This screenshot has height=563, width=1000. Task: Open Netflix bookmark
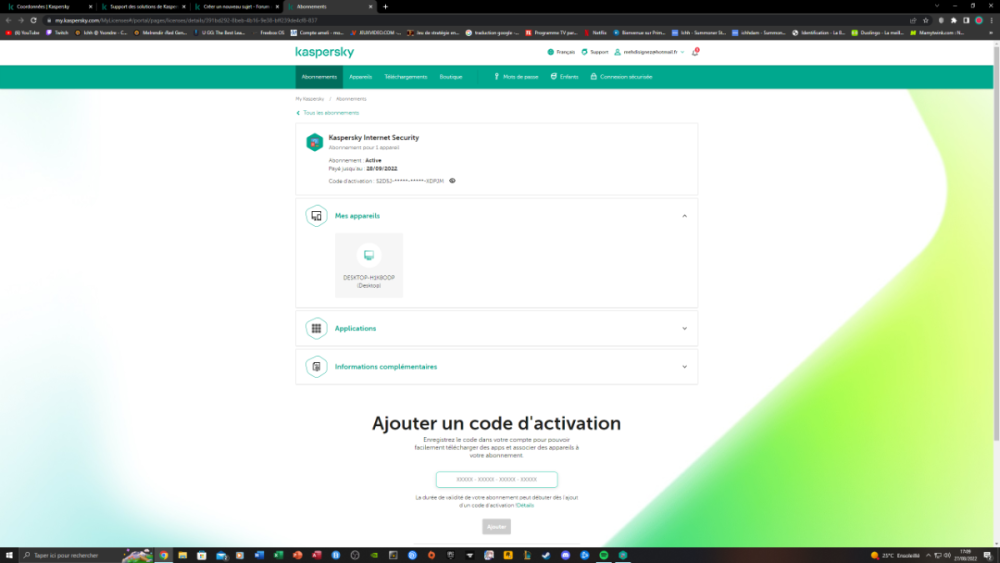coord(596,33)
